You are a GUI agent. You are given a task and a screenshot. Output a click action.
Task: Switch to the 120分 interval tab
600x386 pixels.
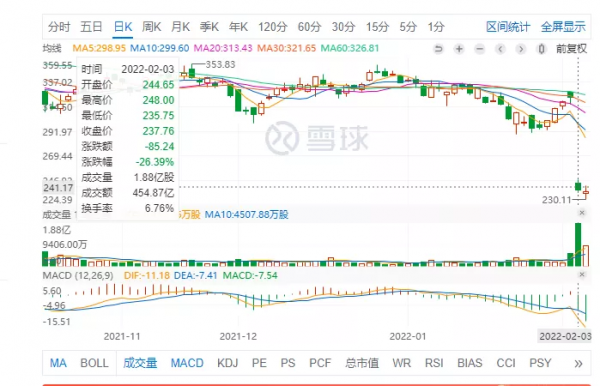(x=272, y=27)
